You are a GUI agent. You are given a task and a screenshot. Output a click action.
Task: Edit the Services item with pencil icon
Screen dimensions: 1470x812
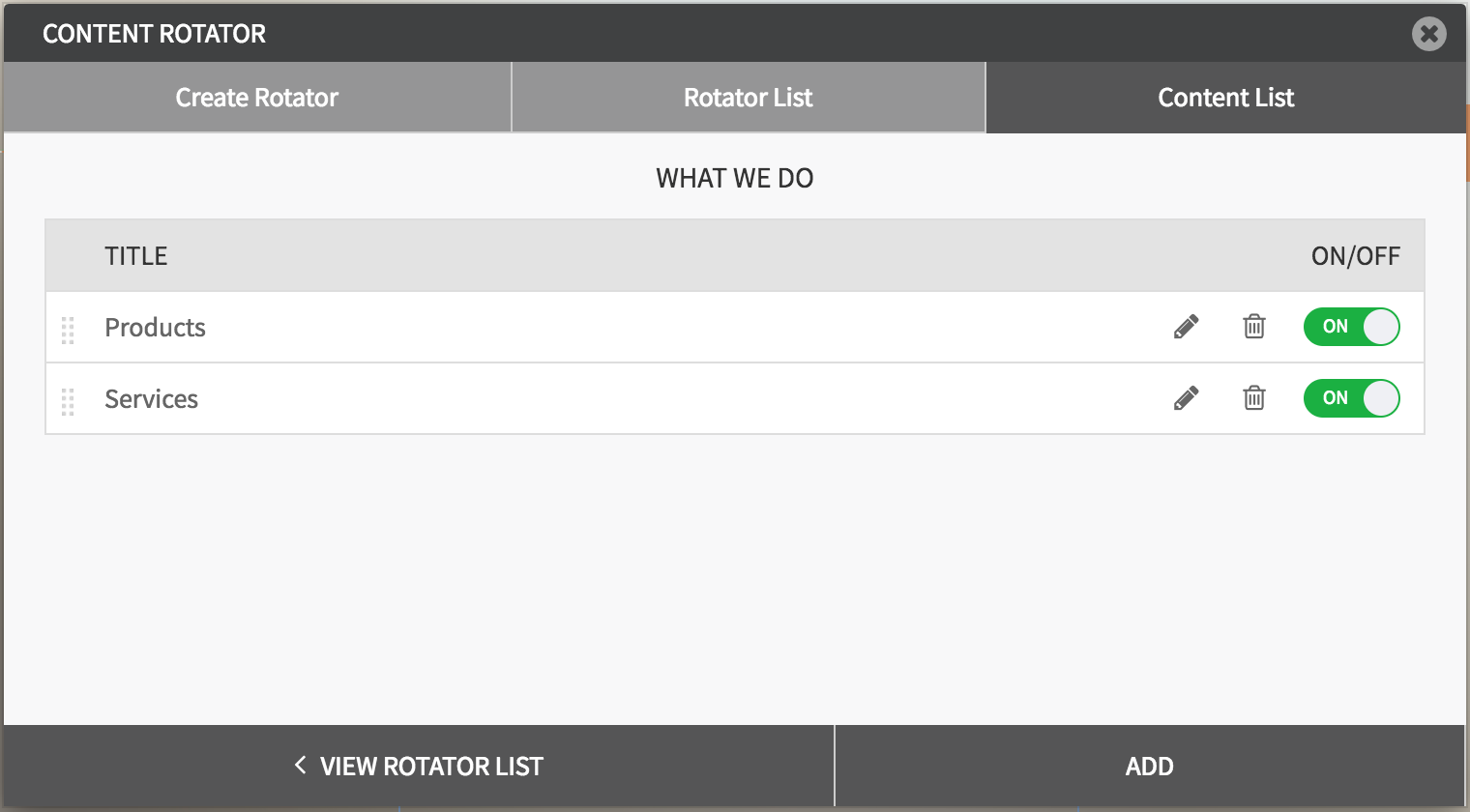coord(1186,398)
